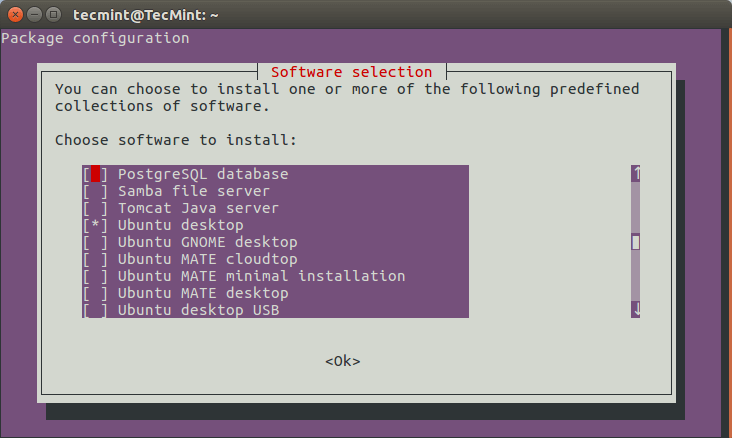
Task: Check the Tomcat Java server box
Action: pyautogui.click(x=96, y=208)
